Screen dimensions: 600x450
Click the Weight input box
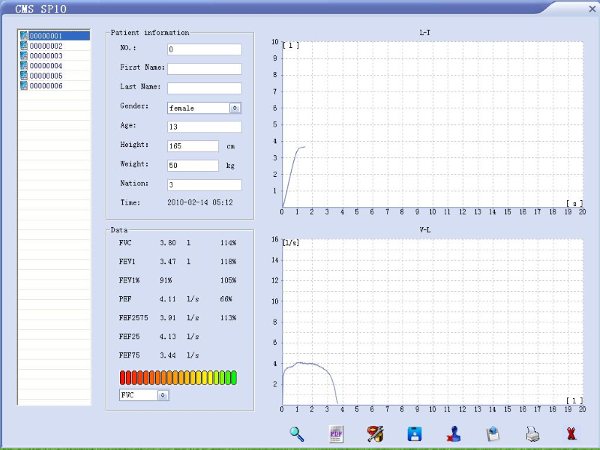click(193, 165)
